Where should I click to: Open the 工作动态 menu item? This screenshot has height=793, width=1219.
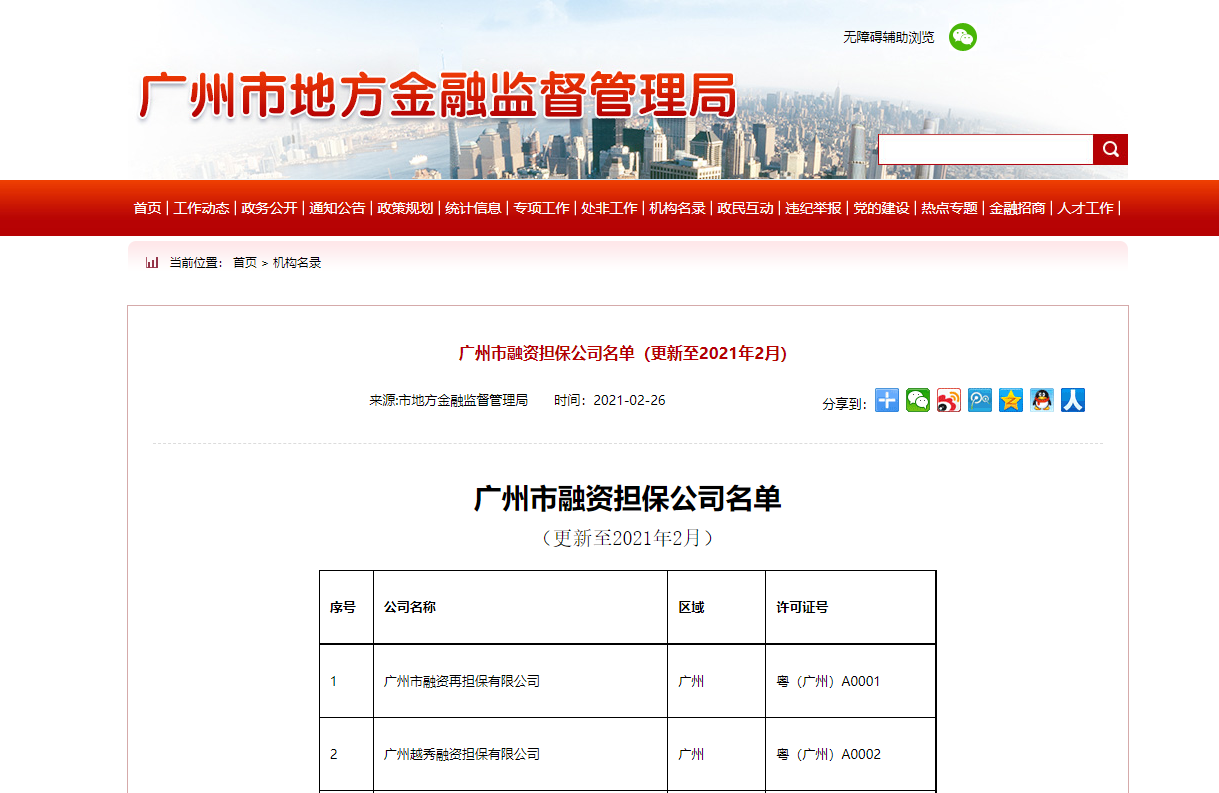(201, 208)
